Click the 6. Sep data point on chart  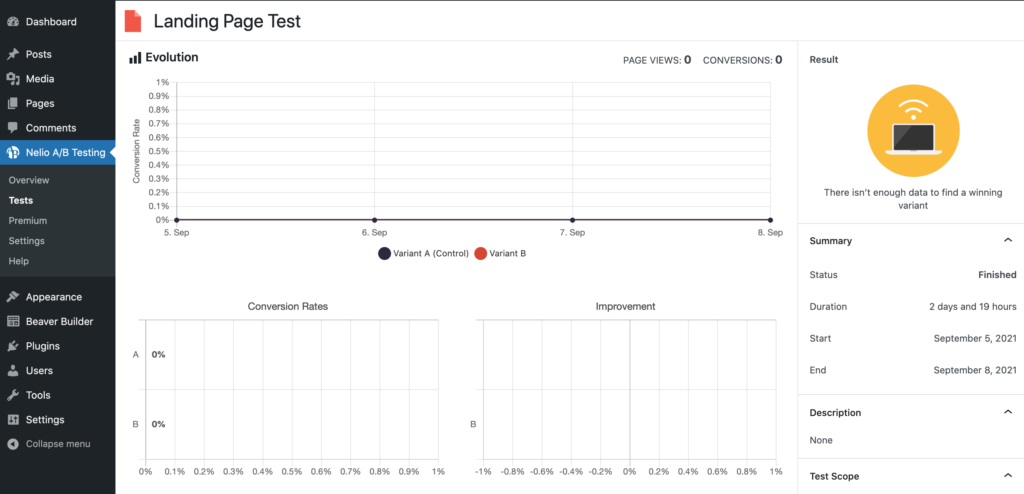[x=374, y=220]
